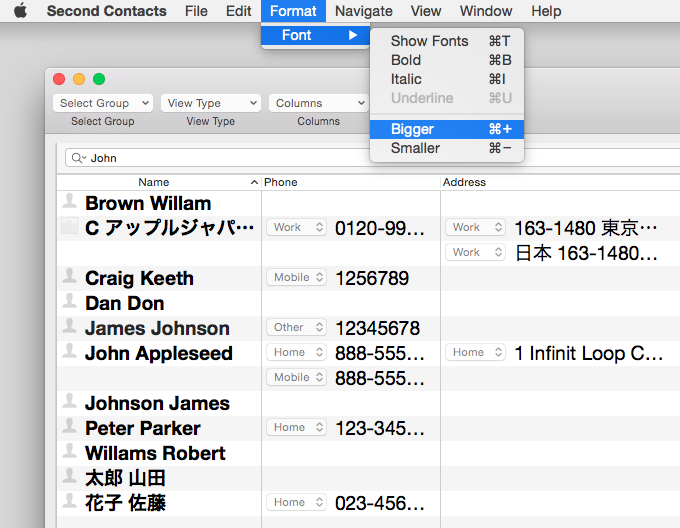Viewport: 680px width, 528px height.
Task: Click person icon beside Johnson James
Action: click(69, 401)
